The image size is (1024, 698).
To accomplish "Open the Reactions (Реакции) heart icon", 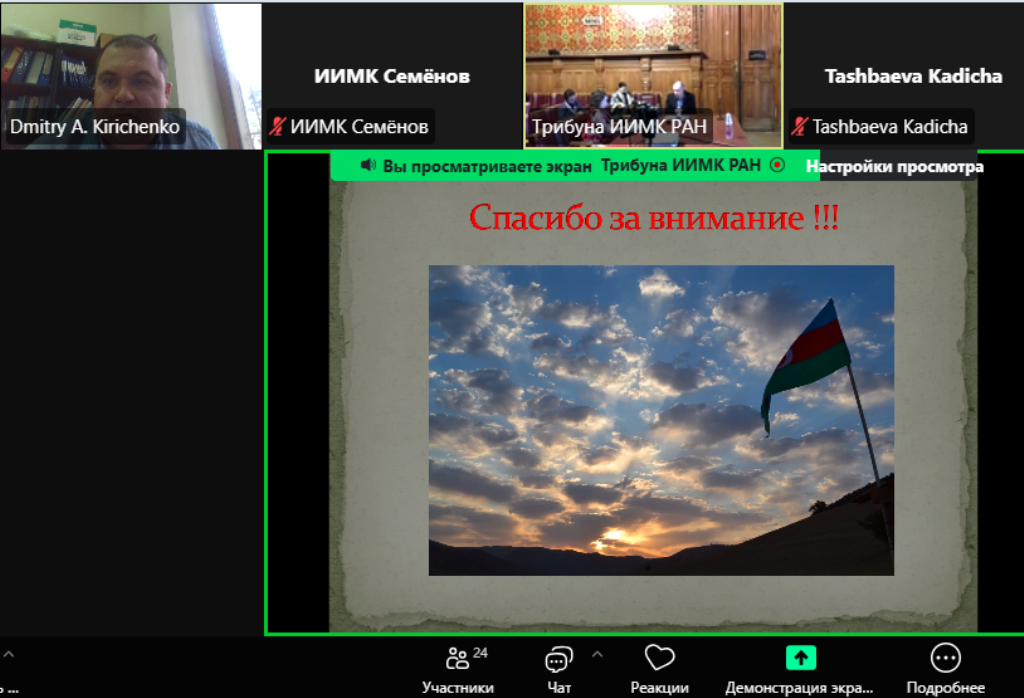I will (659, 658).
